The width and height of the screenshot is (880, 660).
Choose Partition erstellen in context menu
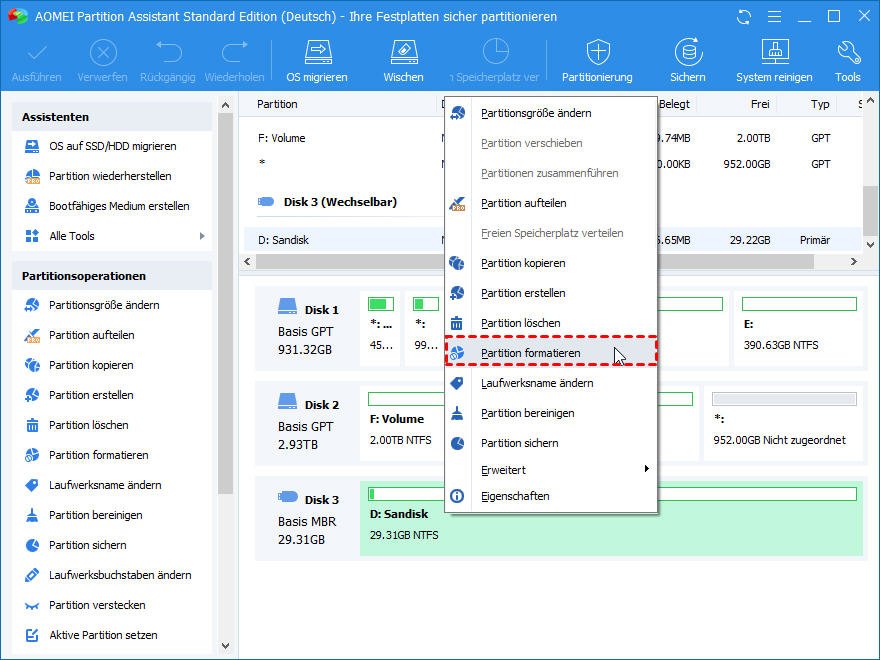coord(551,293)
